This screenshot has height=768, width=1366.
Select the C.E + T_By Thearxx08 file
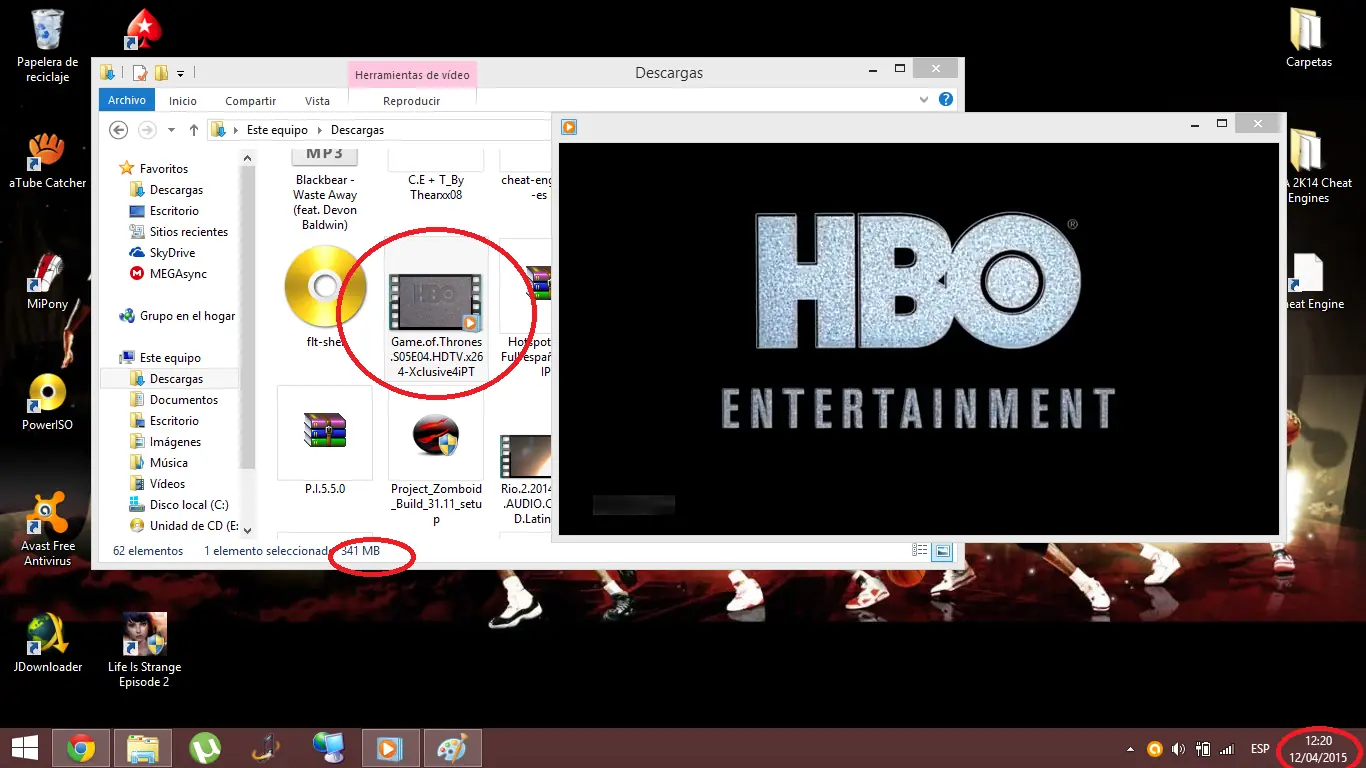[x=436, y=176]
